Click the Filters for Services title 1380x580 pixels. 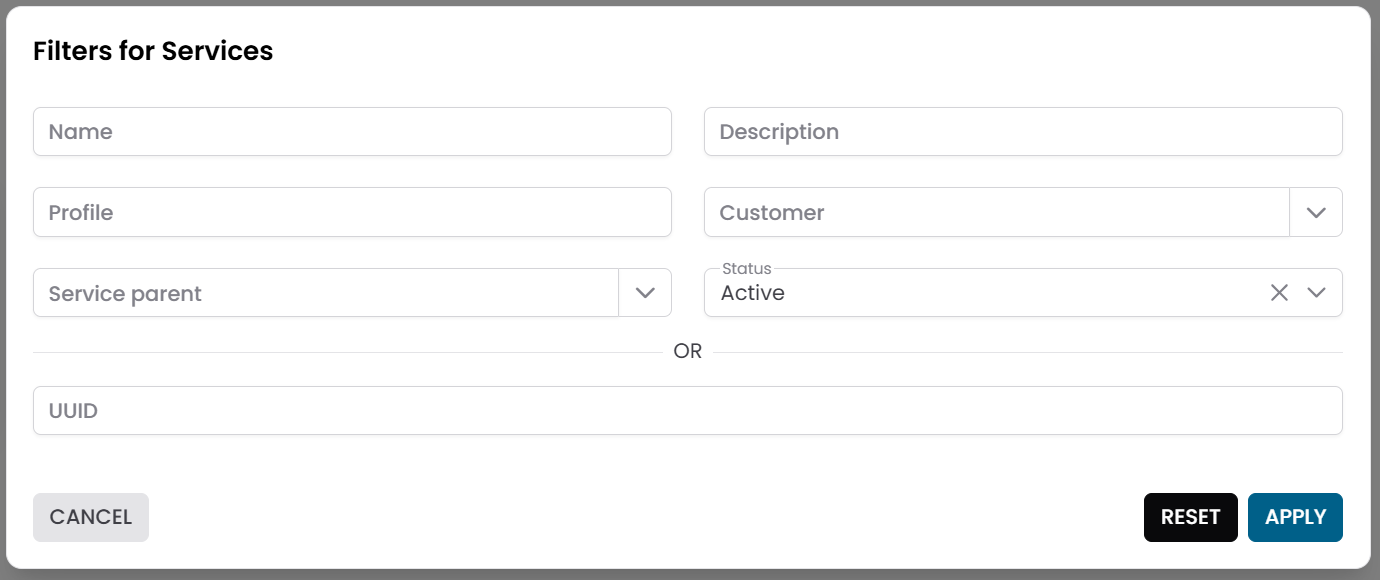coord(153,51)
